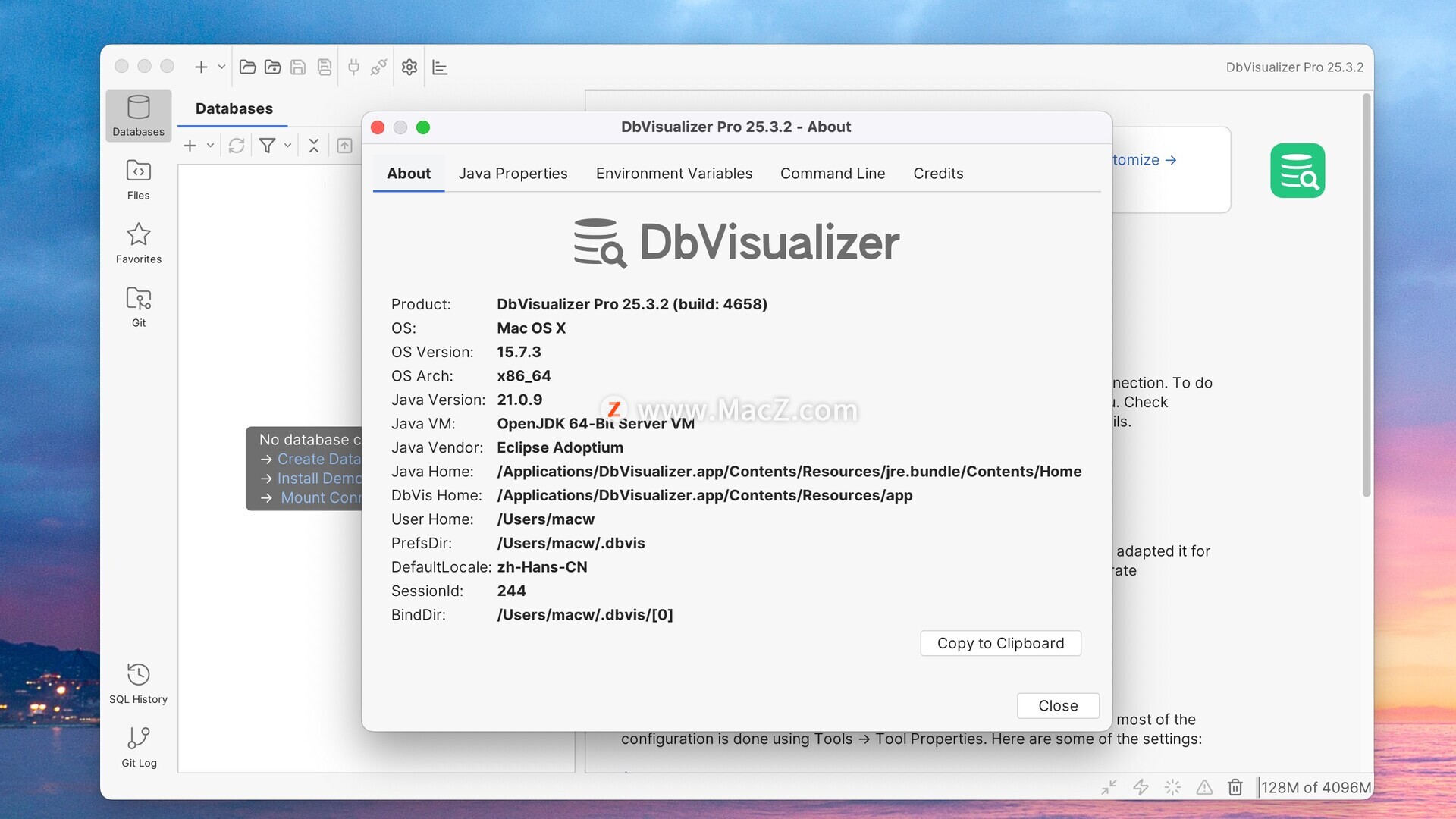This screenshot has width=1456, height=819.
Task: Click the memory usage bar 128M of 4096M
Action: coord(1316,787)
